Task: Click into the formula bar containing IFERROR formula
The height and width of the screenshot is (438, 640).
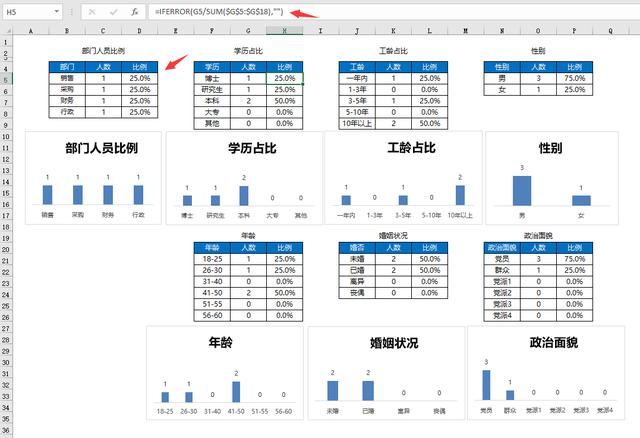Action: 392,12
